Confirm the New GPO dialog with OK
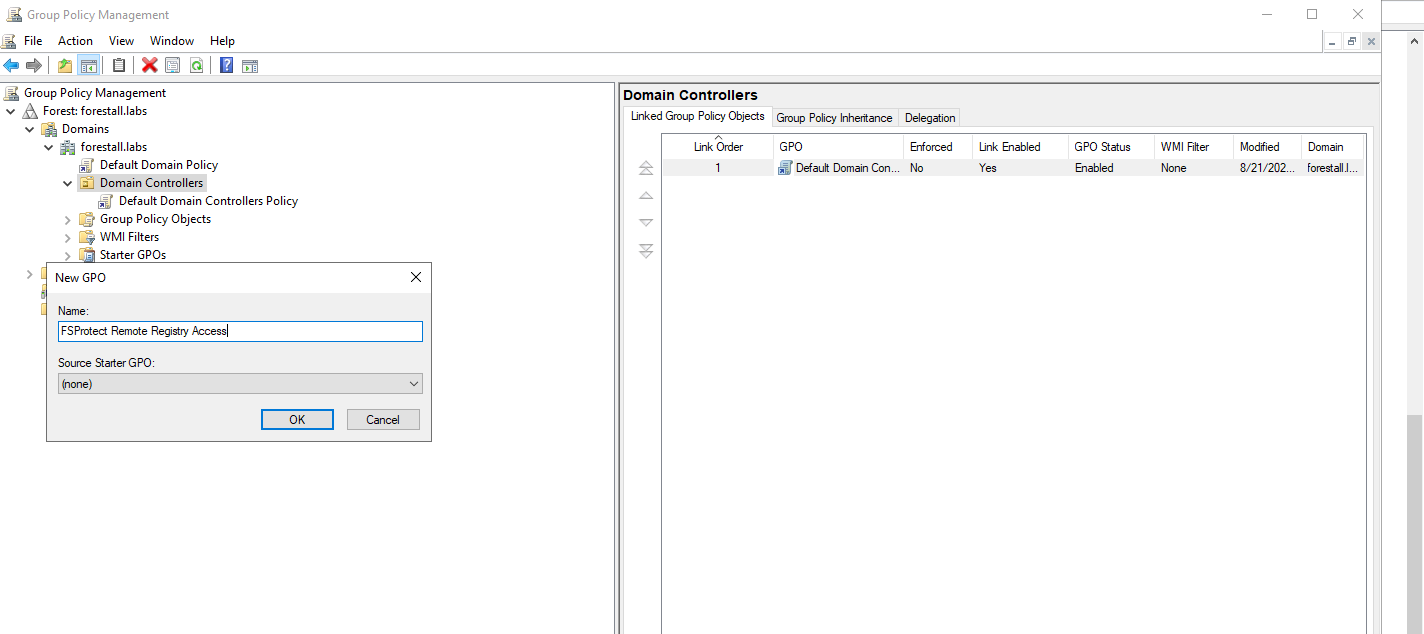1424x634 pixels. click(x=297, y=420)
